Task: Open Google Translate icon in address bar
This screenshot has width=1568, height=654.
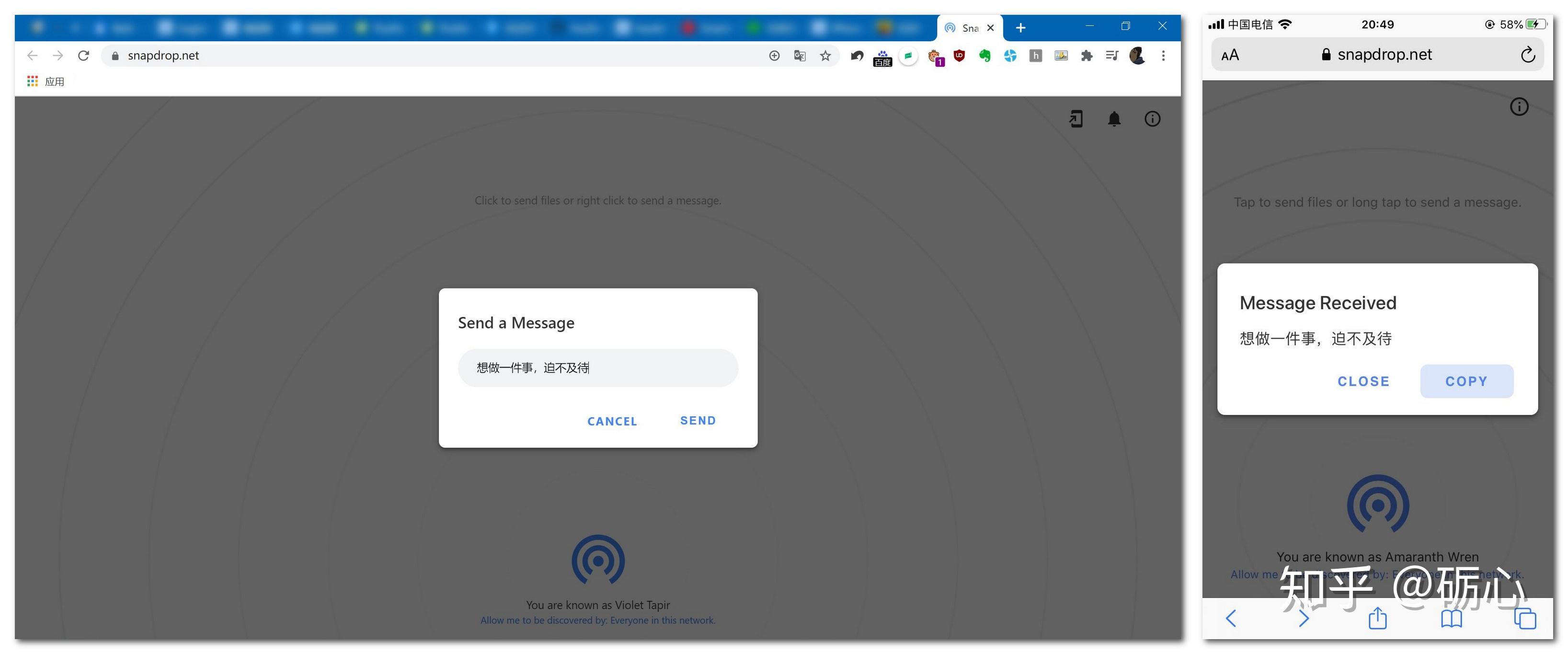Action: pos(800,56)
